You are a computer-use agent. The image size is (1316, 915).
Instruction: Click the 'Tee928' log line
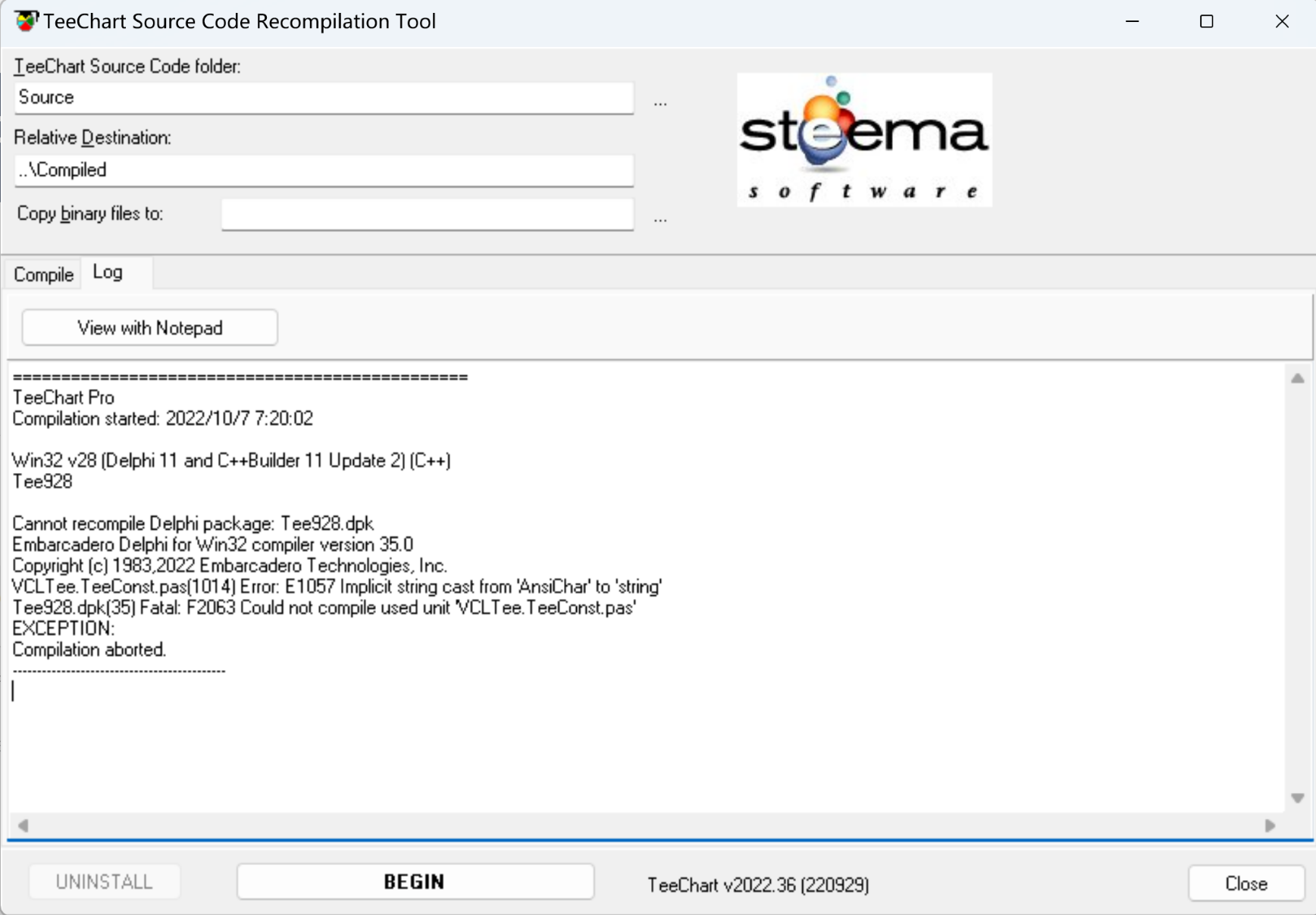pyautogui.click(x=42, y=481)
